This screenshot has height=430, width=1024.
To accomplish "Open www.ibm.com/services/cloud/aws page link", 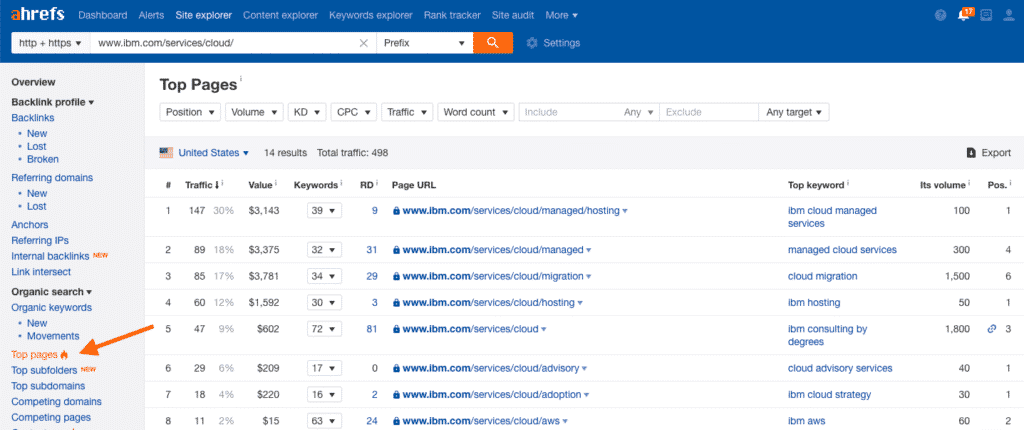I will tap(480, 421).
